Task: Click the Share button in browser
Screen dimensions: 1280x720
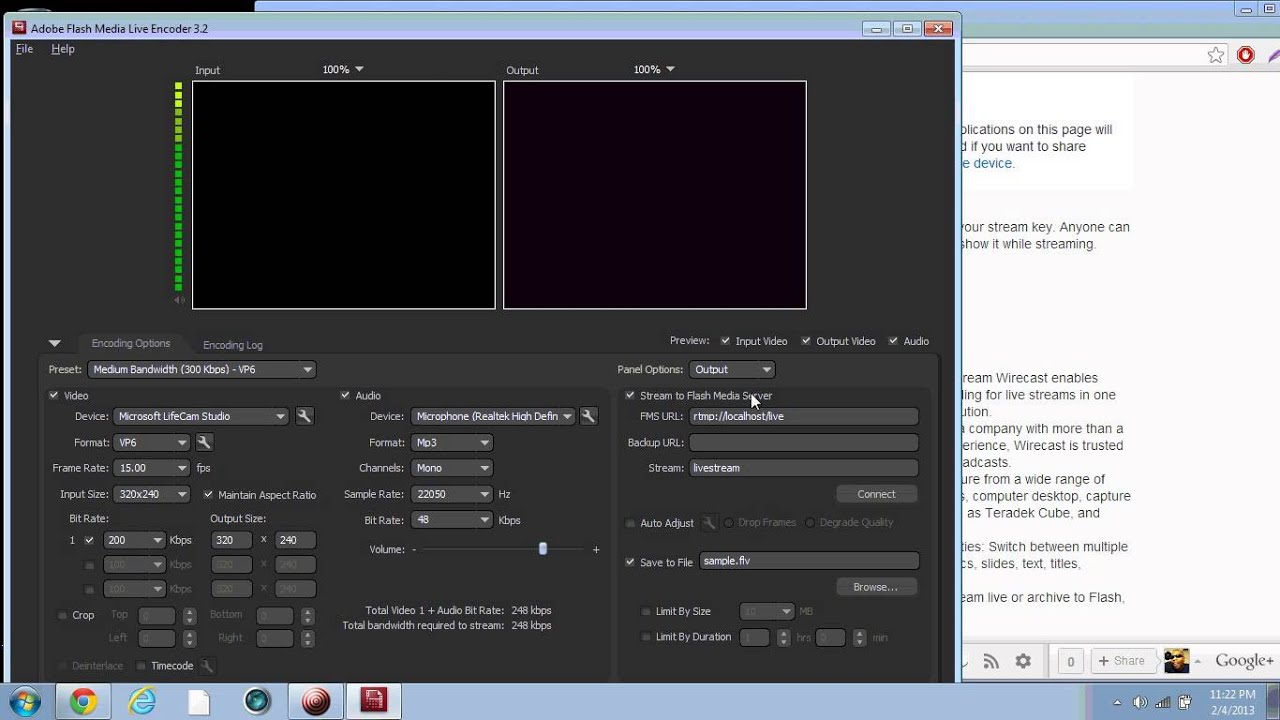Action: coord(1121,661)
